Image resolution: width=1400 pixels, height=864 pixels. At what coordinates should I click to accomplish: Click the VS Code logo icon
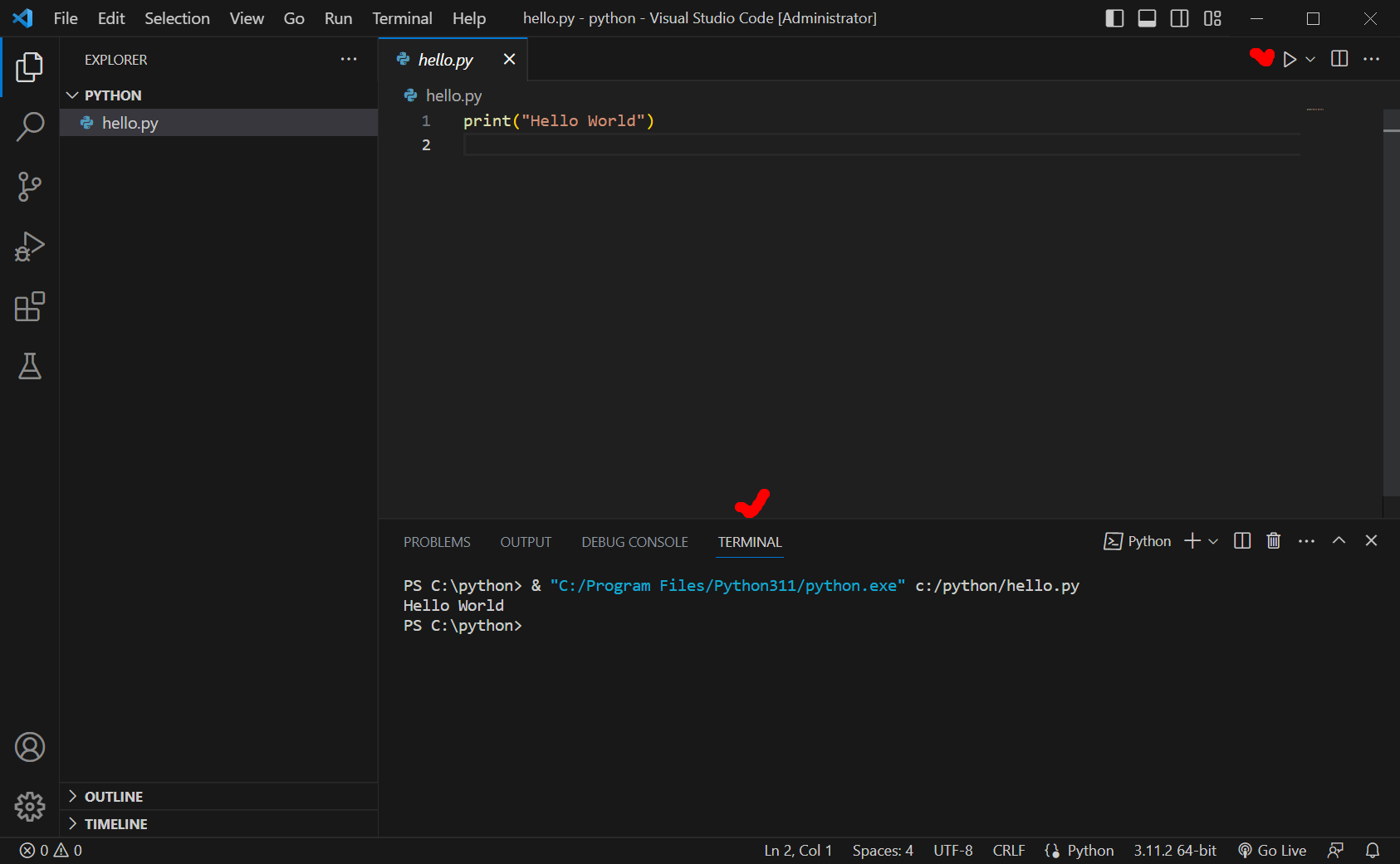click(22, 18)
